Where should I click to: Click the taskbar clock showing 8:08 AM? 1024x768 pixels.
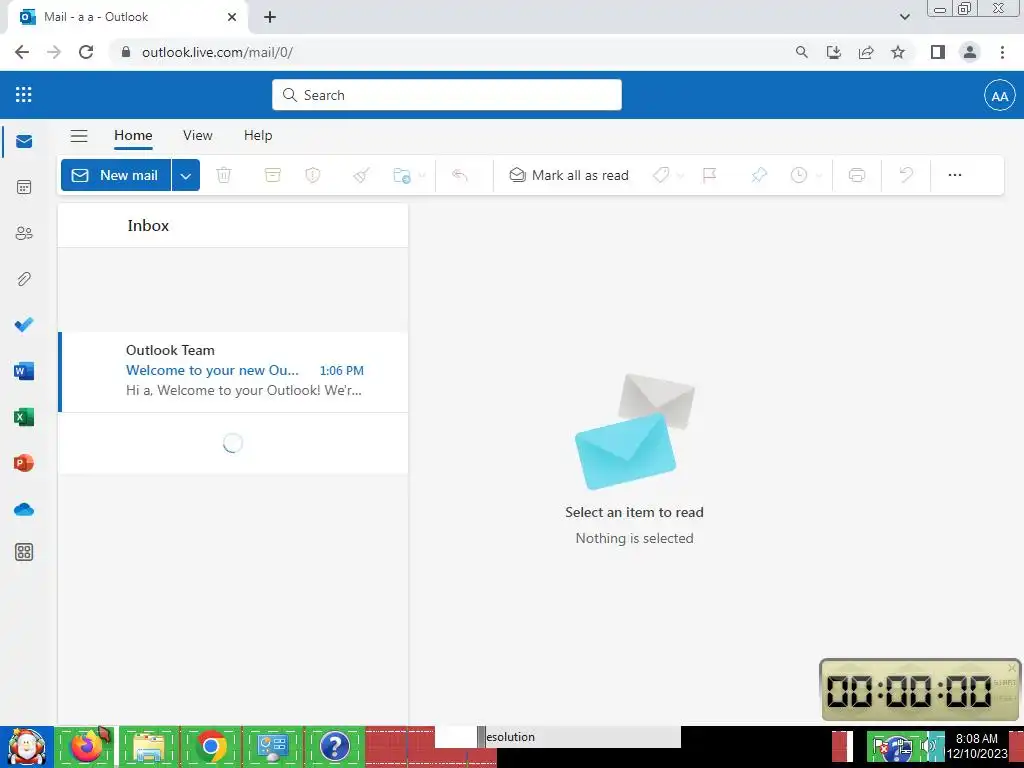(x=977, y=746)
